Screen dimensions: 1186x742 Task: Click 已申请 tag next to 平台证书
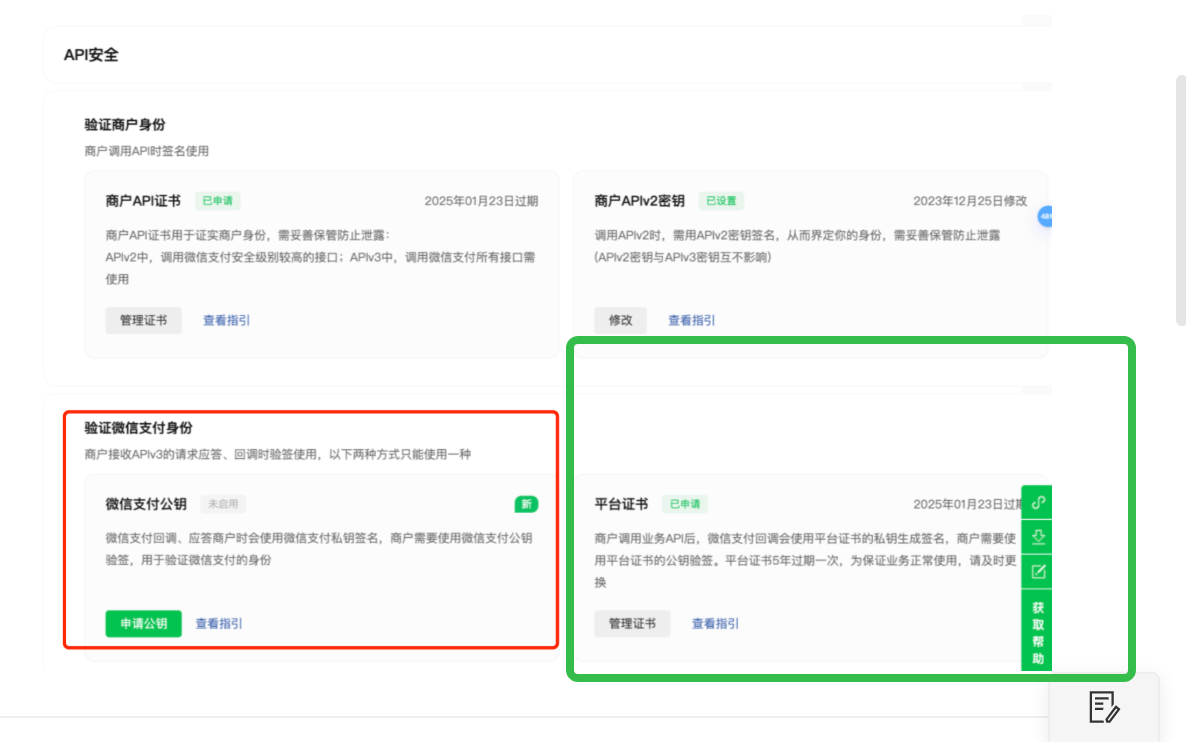pyautogui.click(x=685, y=504)
